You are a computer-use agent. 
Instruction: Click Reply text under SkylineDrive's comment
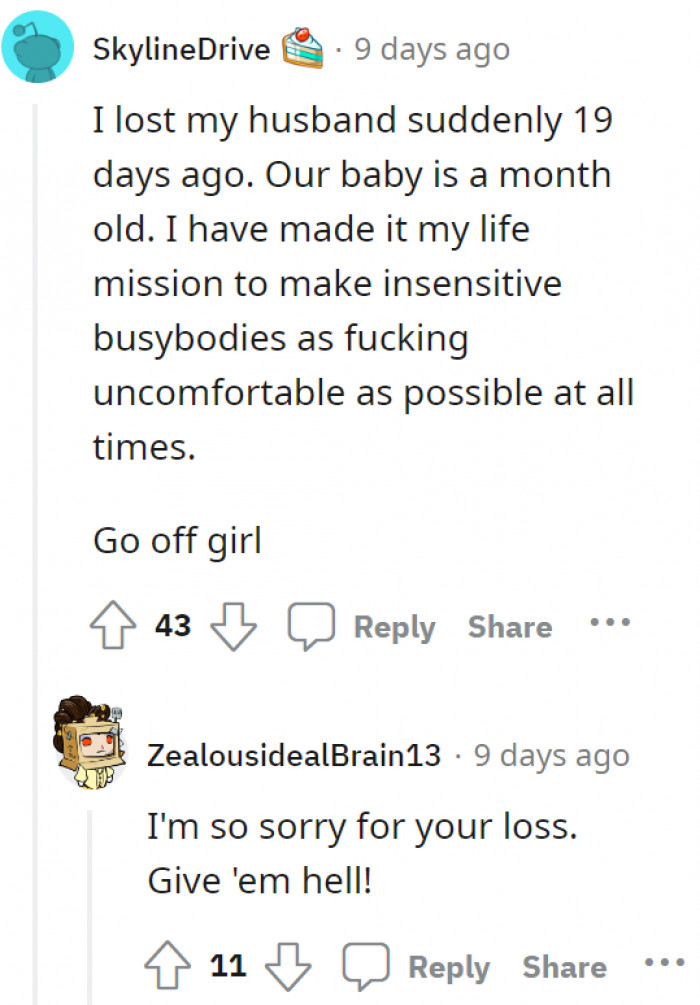click(x=394, y=627)
